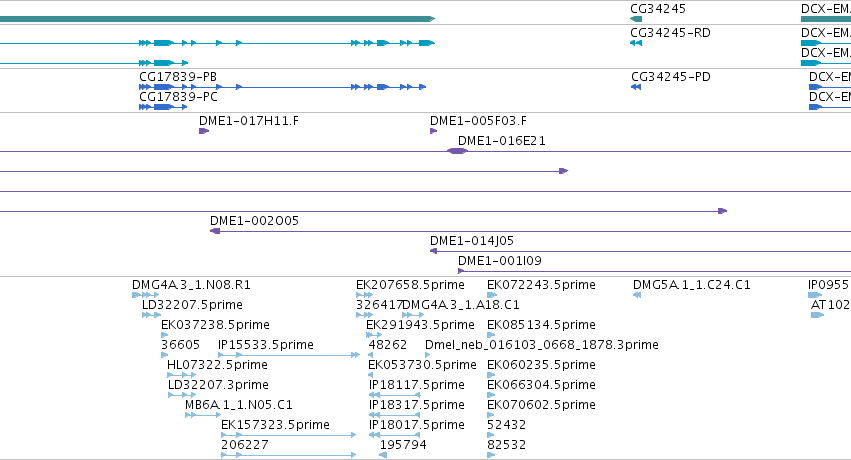Click the CG34245-RD transcript glyph
Image resolution: width=851 pixels, height=460 pixels.
(x=636, y=43)
